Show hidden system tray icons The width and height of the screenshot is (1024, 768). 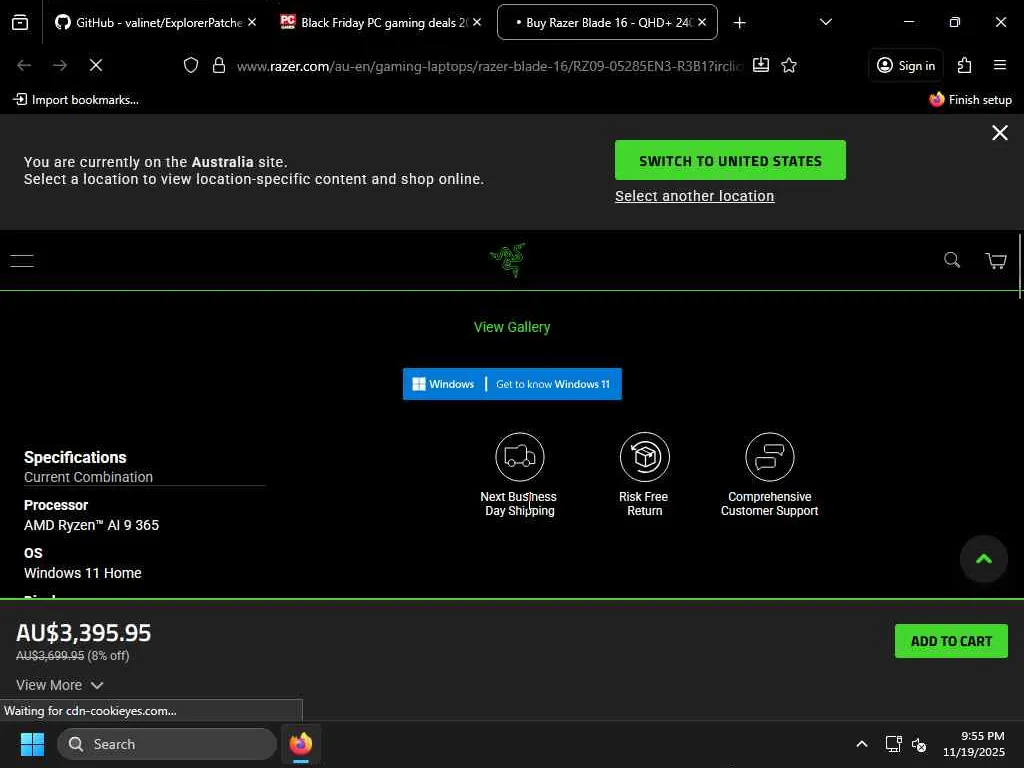(862, 744)
